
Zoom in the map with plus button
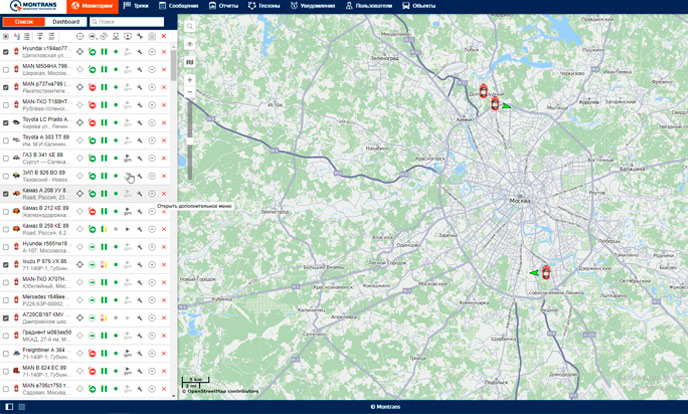(190, 80)
